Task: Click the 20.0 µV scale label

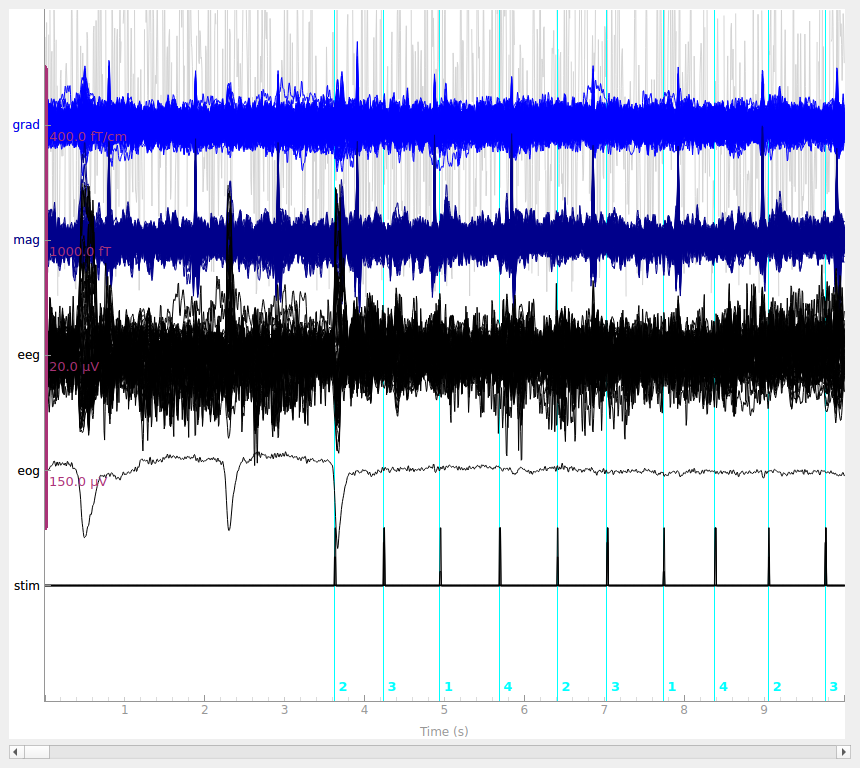Action: click(x=74, y=366)
